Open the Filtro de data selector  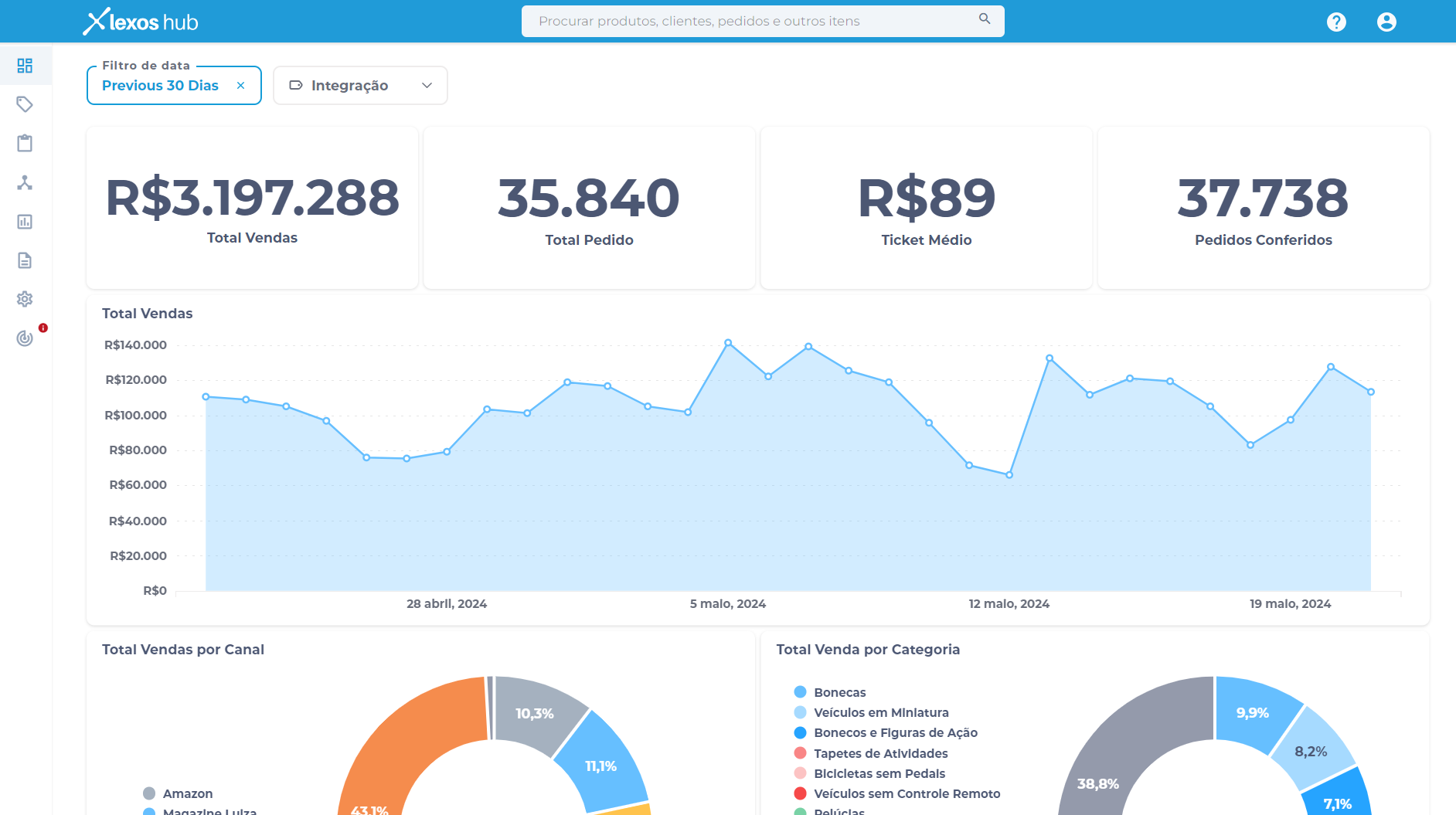click(x=161, y=85)
